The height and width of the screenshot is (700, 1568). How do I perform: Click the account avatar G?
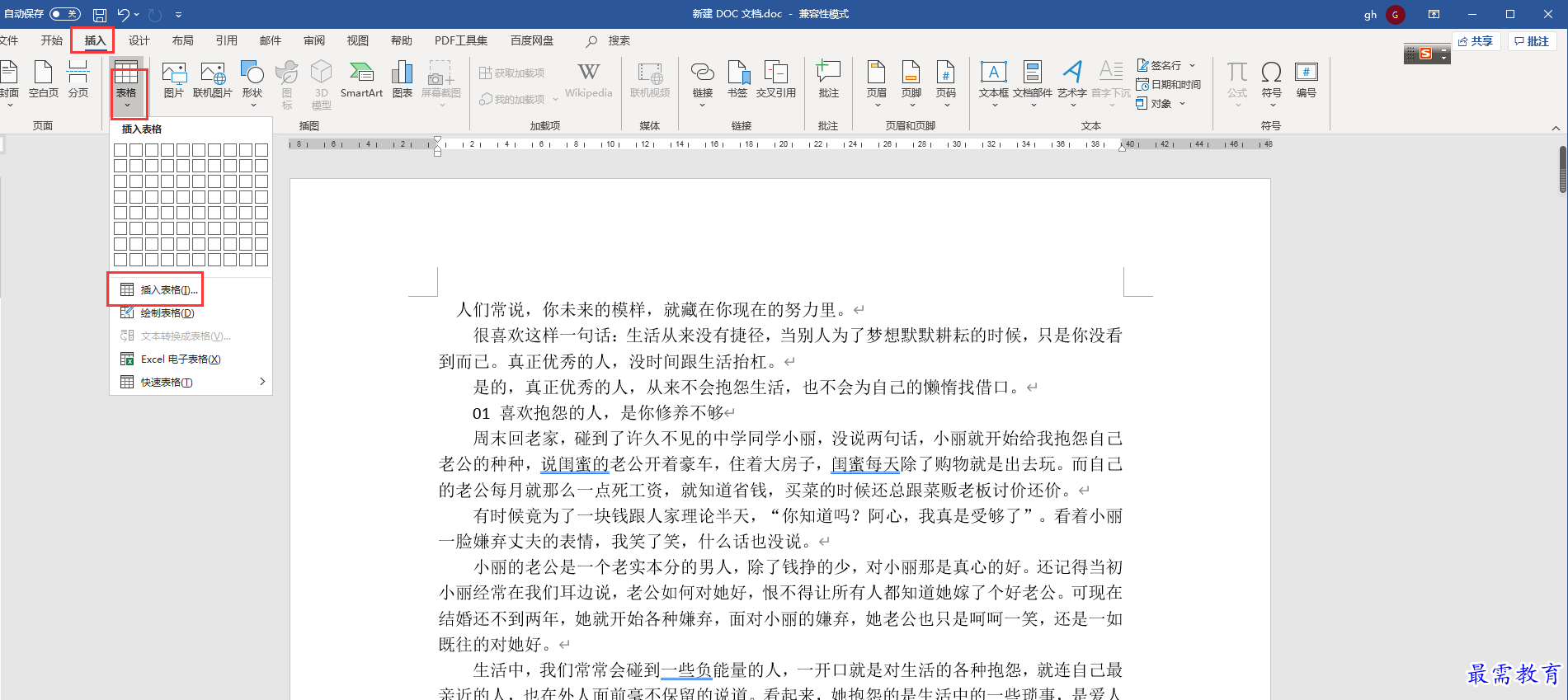click(x=1396, y=15)
